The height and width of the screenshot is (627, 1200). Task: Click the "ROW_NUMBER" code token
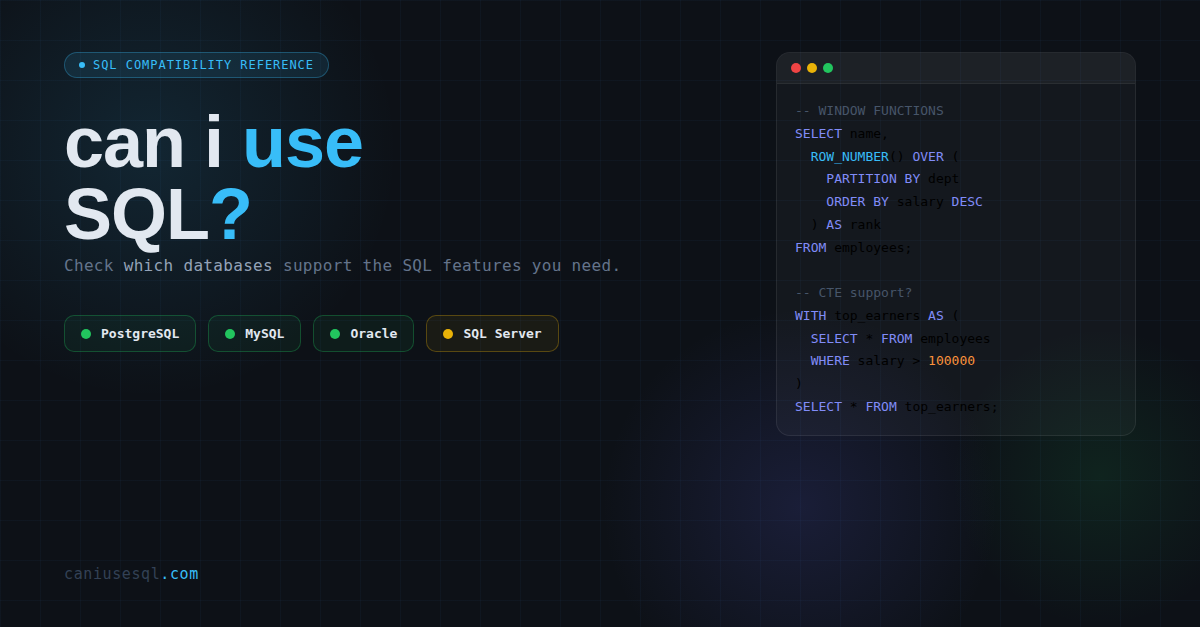(849, 157)
